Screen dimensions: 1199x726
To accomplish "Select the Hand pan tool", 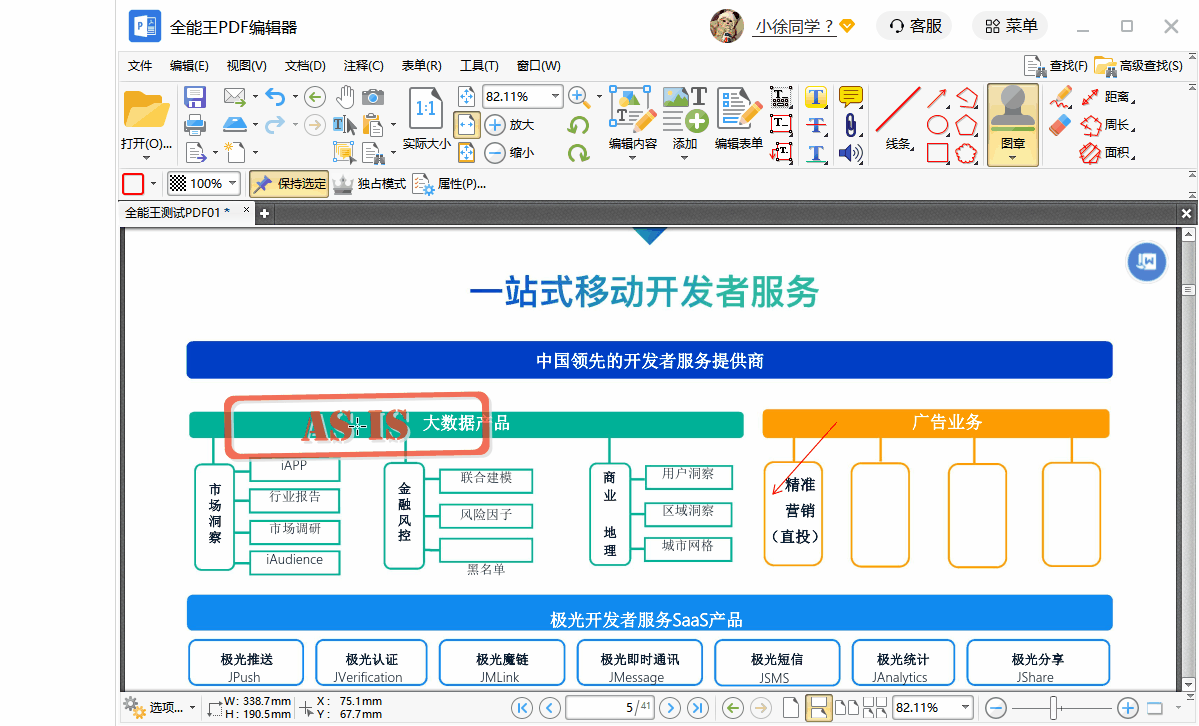I will 345,97.
